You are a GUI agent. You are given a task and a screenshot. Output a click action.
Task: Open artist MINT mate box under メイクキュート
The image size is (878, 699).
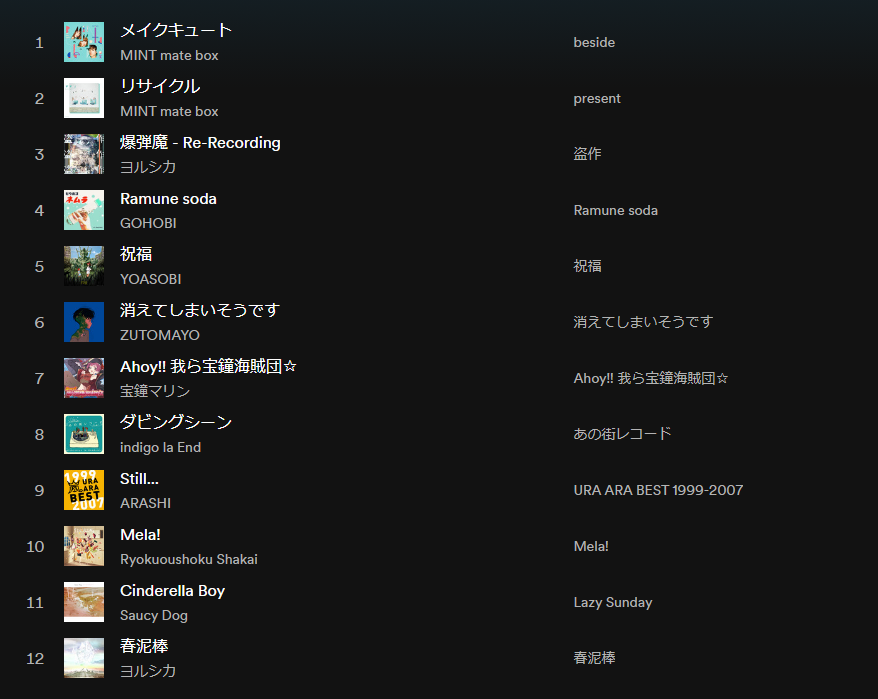coord(169,55)
